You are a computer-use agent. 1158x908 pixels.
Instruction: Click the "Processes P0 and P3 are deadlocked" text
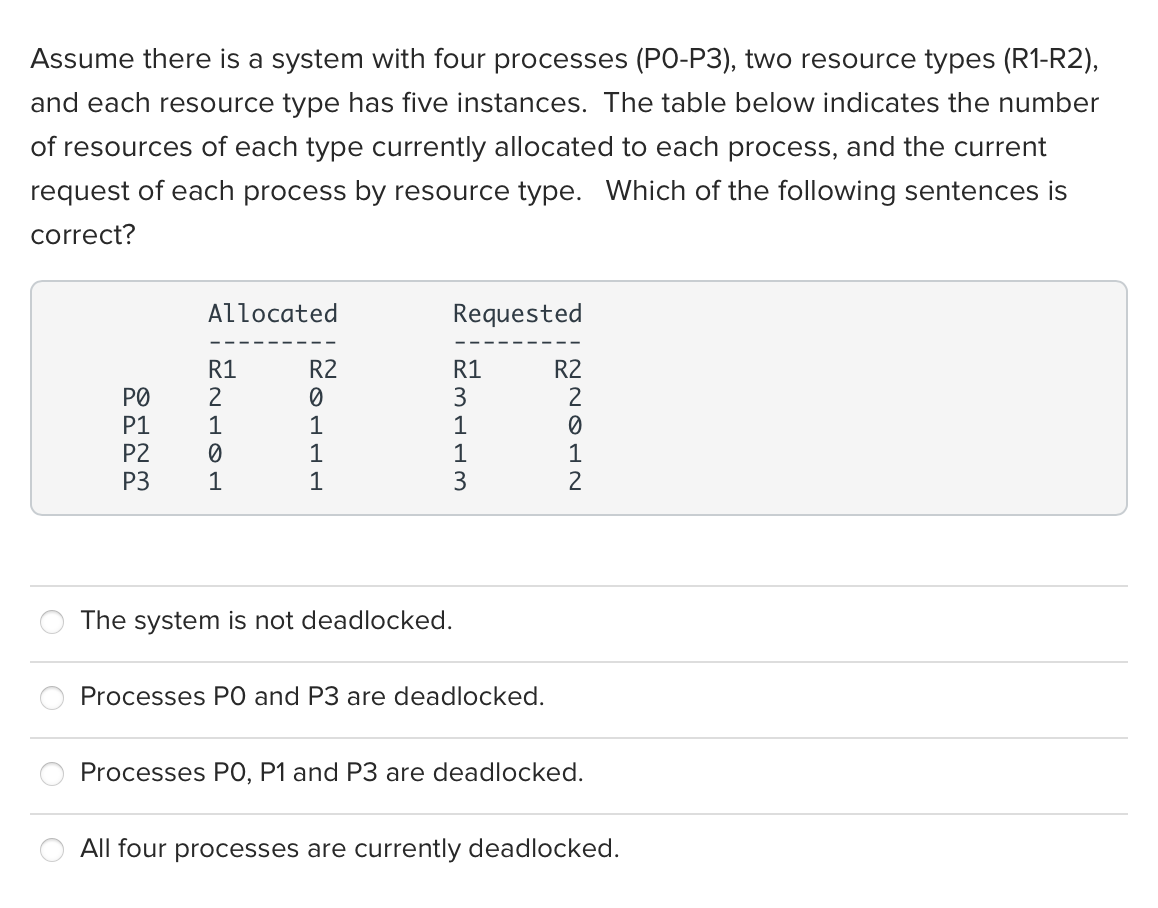(311, 697)
